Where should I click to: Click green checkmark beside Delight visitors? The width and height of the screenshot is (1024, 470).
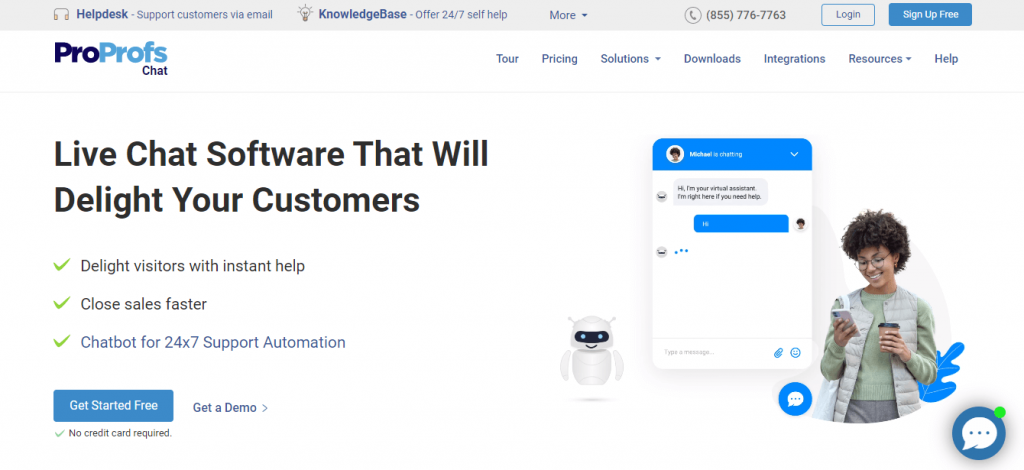click(62, 265)
